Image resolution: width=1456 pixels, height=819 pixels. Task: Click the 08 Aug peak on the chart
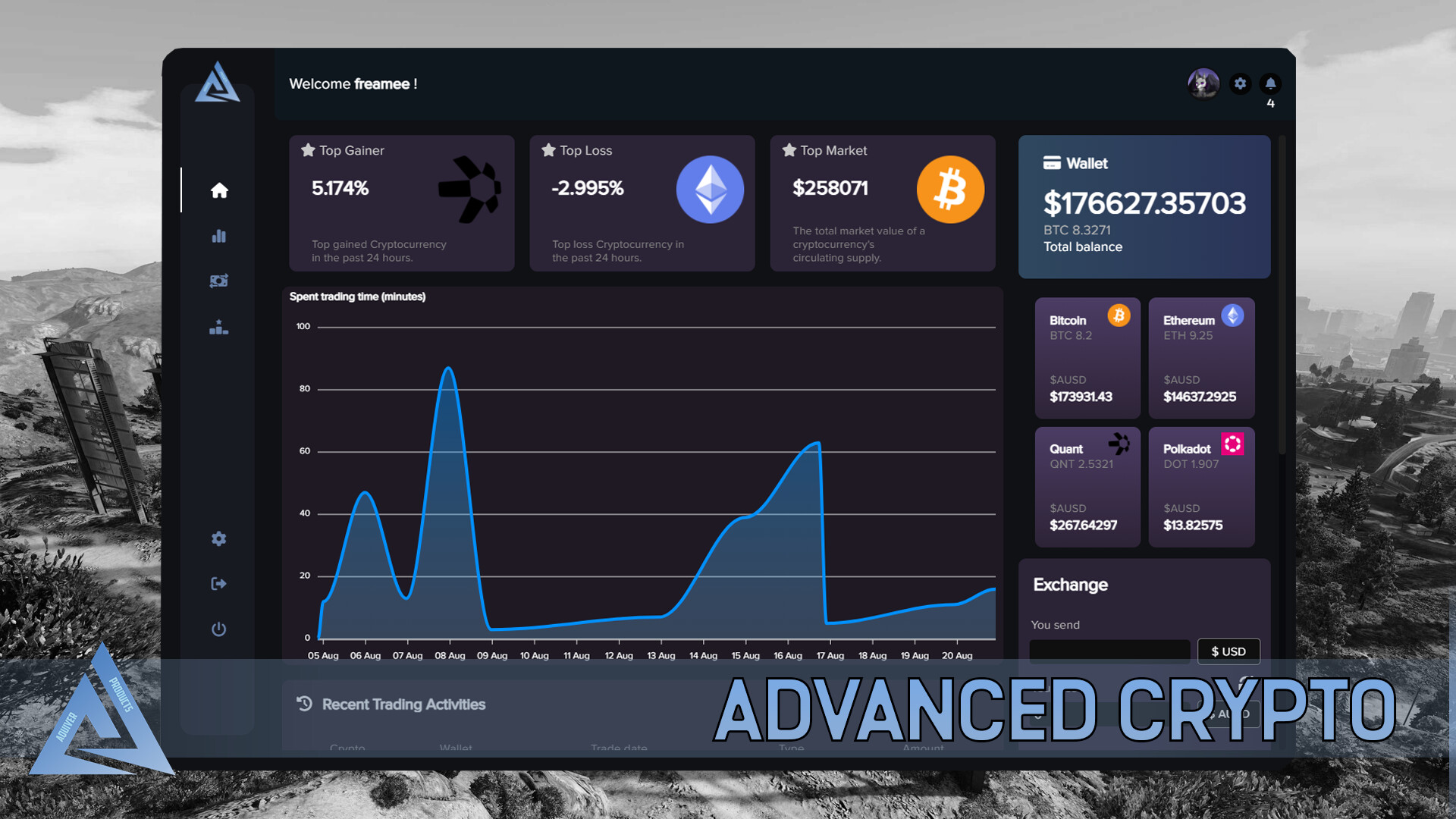tap(449, 369)
